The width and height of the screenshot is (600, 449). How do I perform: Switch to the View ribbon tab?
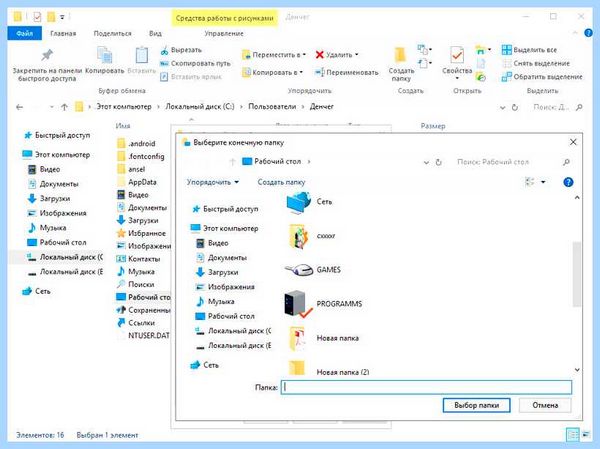click(155, 34)
